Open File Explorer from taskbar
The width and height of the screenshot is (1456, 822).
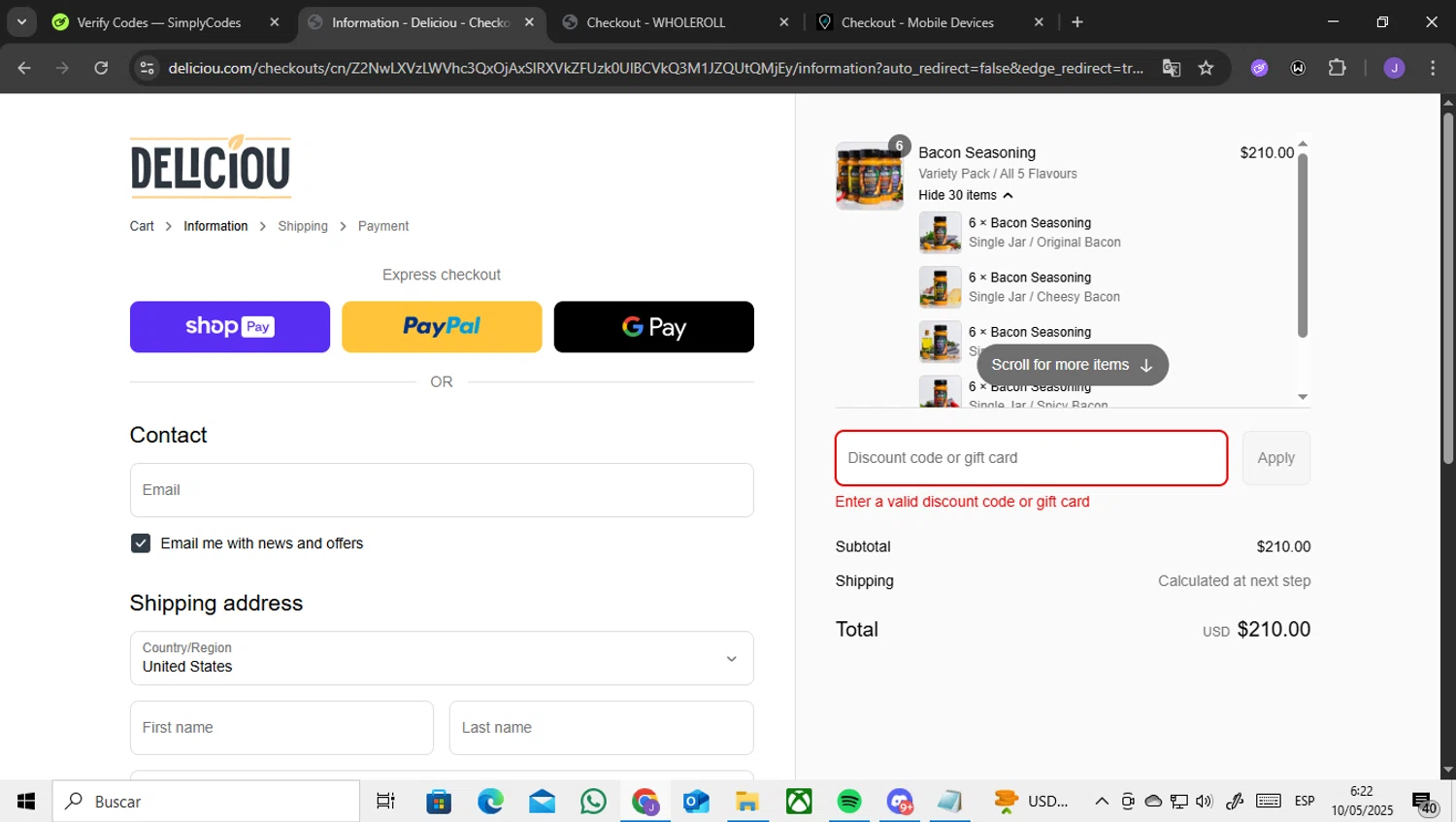pyautogui.click(x=746, y=802)
